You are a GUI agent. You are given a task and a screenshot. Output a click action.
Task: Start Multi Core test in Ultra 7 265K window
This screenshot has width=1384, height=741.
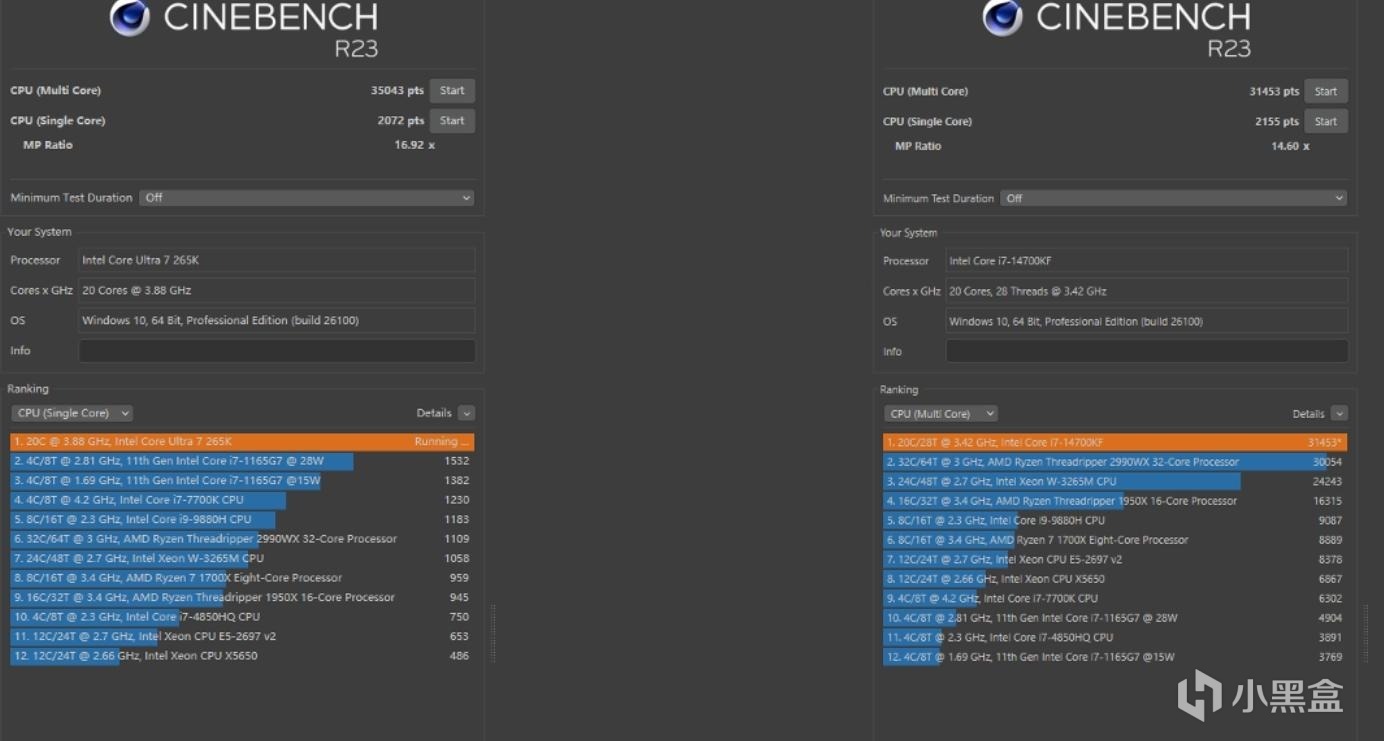click(x=452, y=90)
